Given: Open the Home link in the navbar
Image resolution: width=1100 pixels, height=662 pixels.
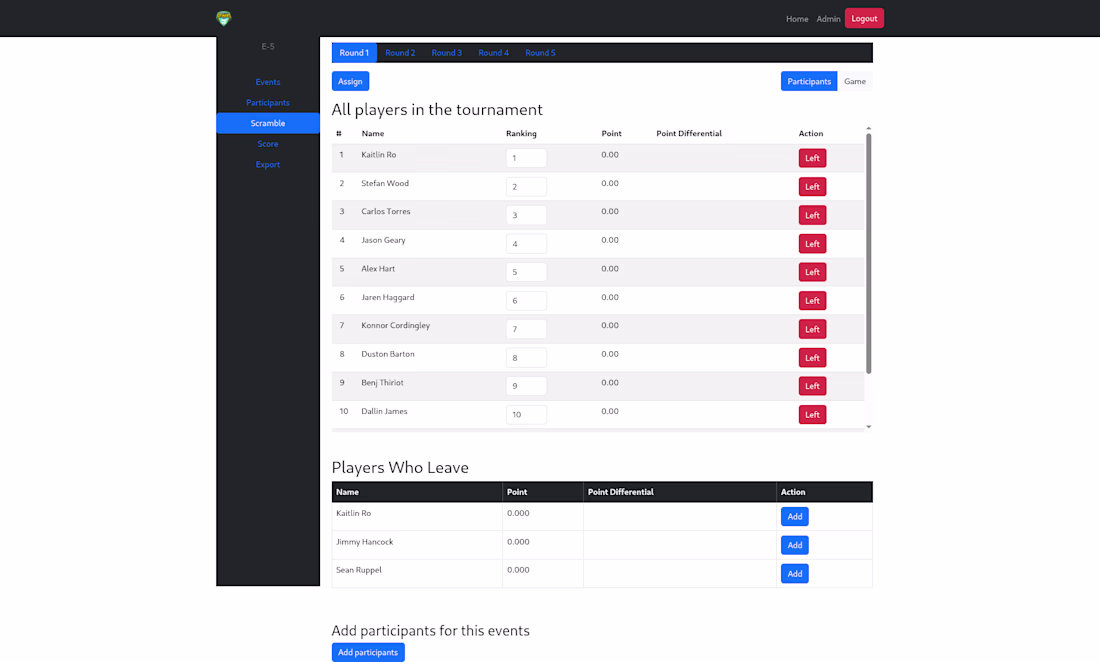Looking at the screenshot, I should (x=797, y=19).
